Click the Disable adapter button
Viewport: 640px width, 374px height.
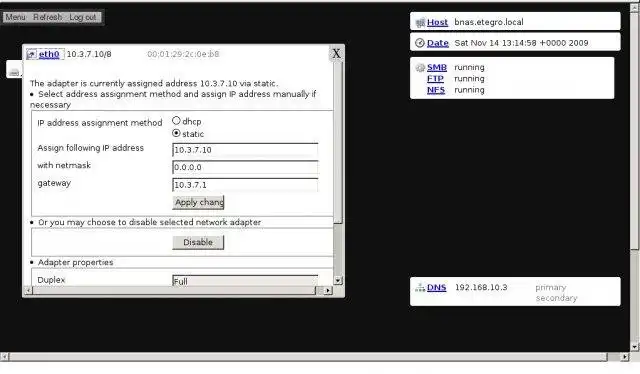[x=198, y=243]
